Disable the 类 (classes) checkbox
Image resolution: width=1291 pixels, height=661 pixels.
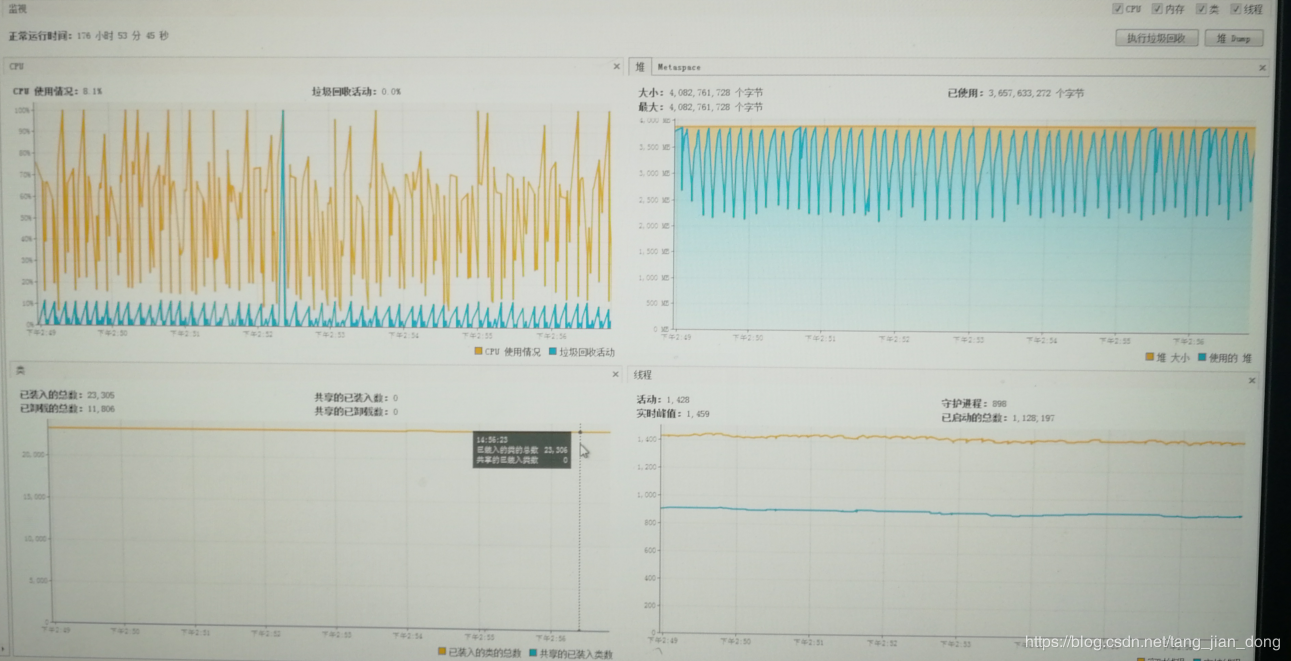(1201, 9)
